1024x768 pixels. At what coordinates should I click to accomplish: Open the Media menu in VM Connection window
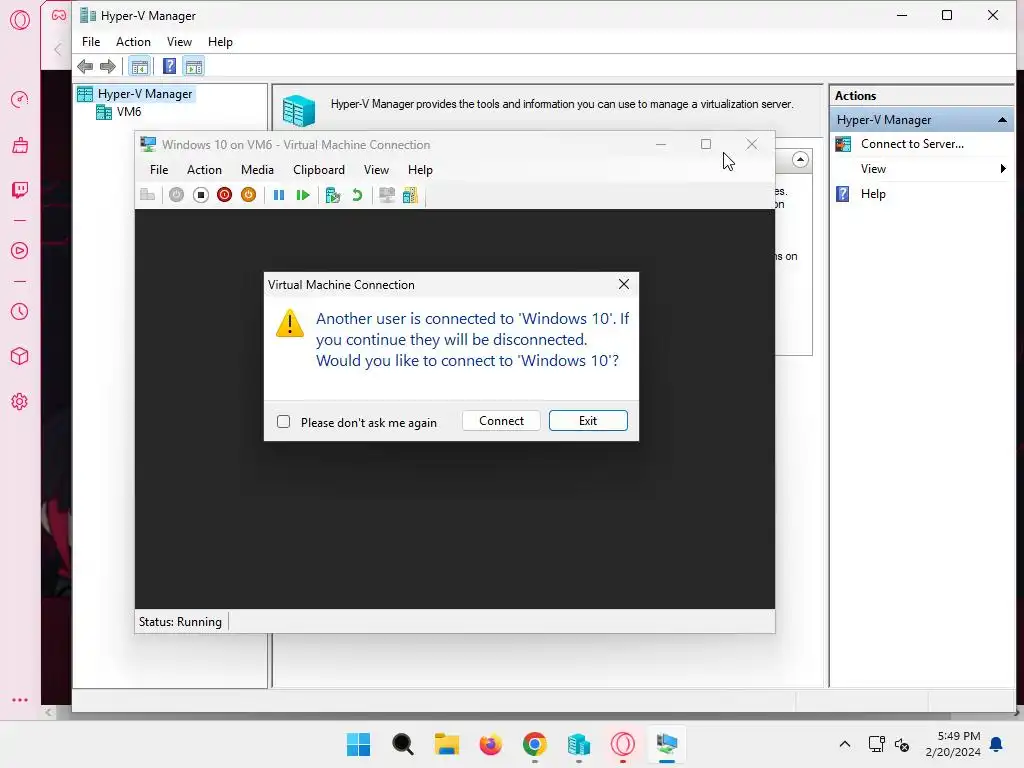(x=257, y=170)
